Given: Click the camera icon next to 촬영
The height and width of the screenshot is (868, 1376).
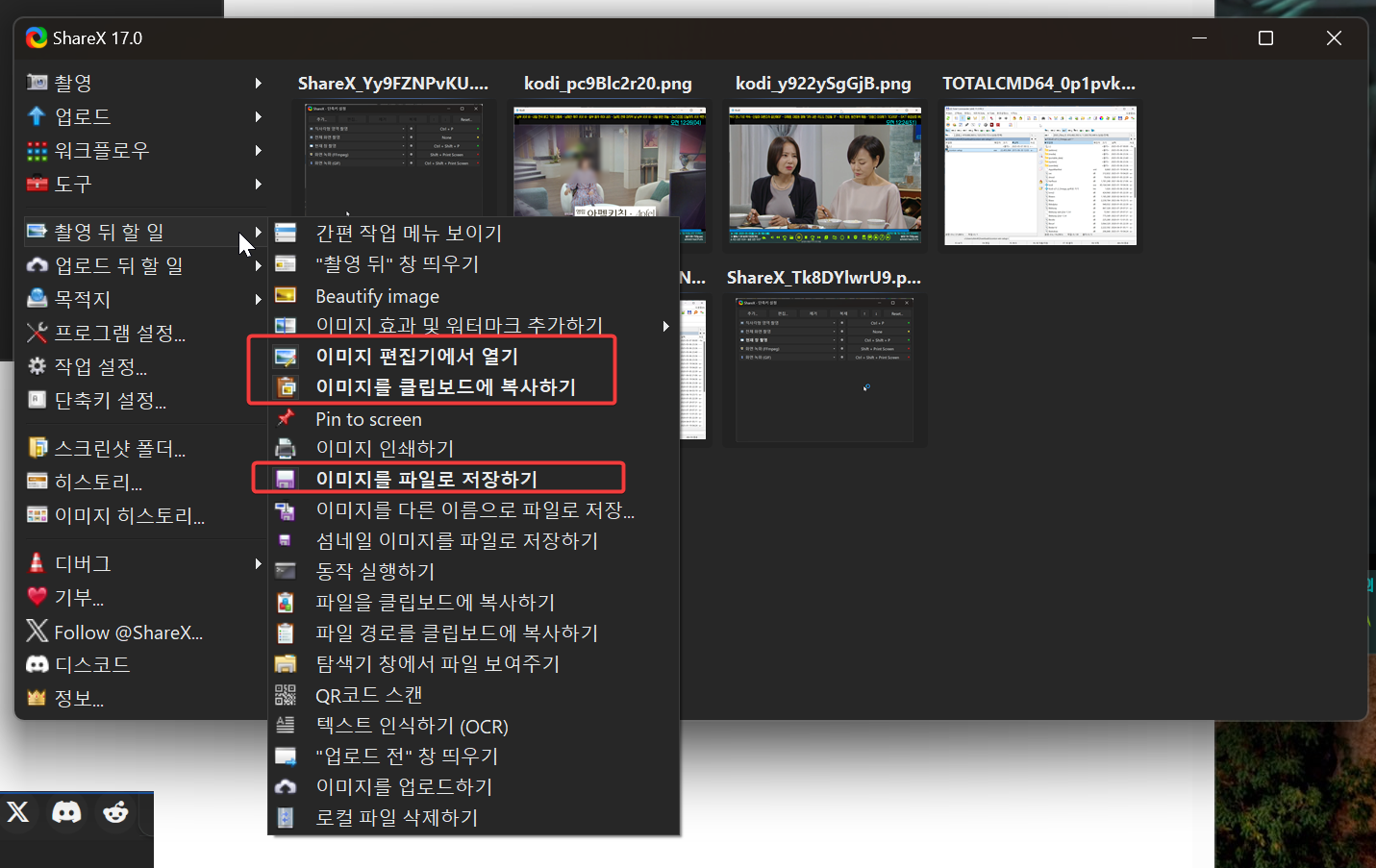Looking at the screenshot, I should pyautogui.click(x=37, y=83).
